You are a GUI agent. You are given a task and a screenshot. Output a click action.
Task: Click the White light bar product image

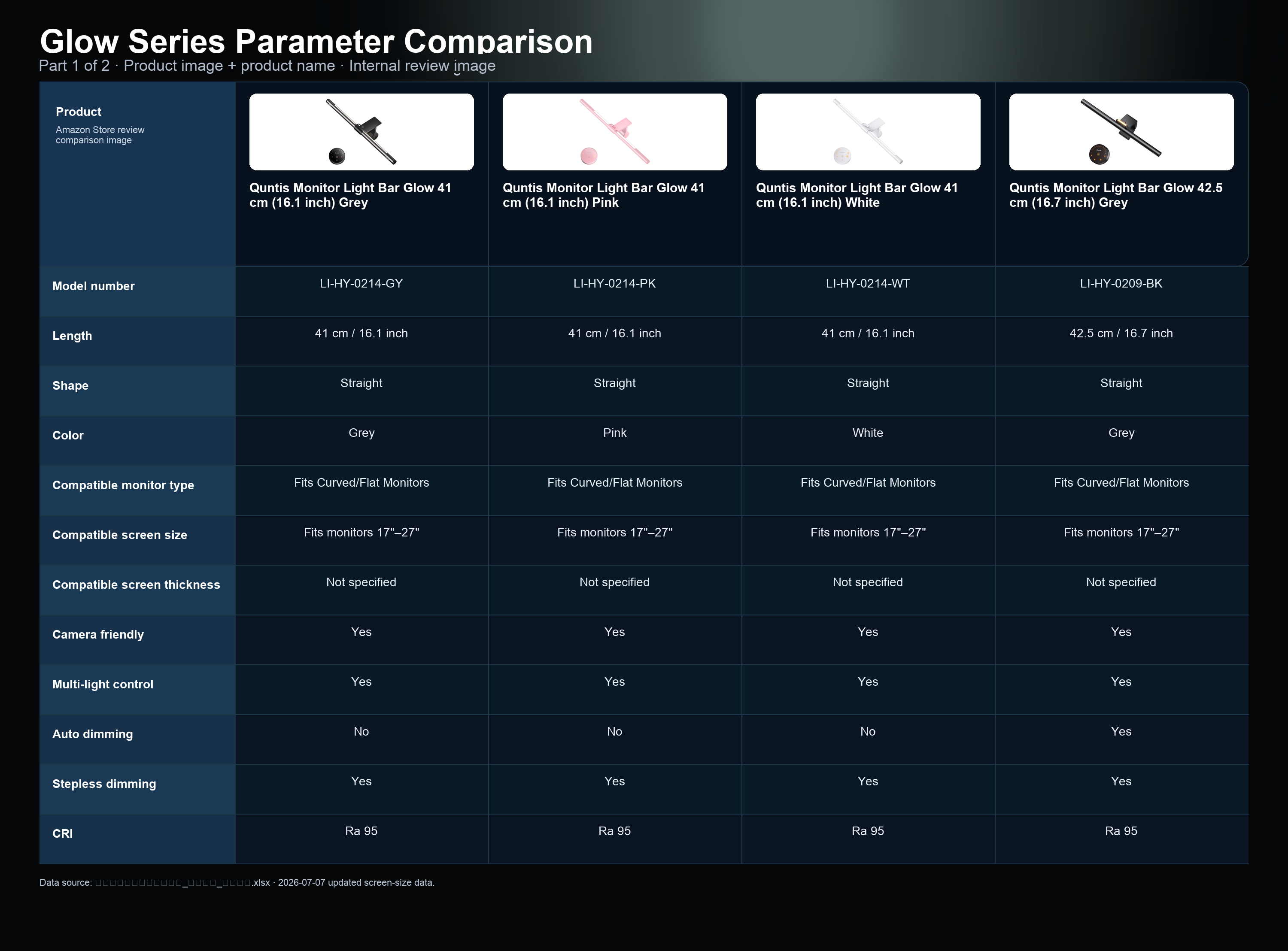[868, 132]
